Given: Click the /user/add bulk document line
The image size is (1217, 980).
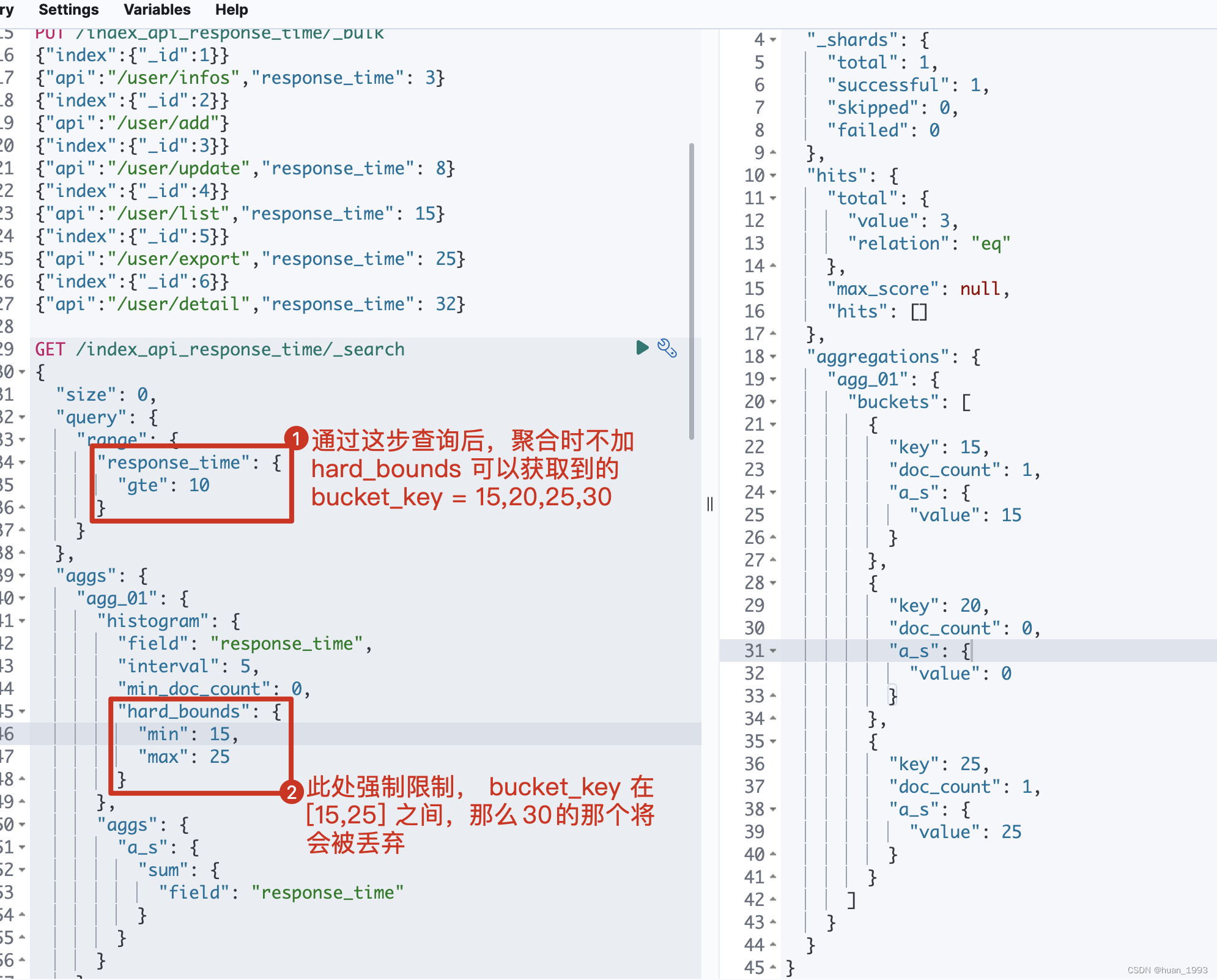Looking at the screenshot, I should (132, 123).
